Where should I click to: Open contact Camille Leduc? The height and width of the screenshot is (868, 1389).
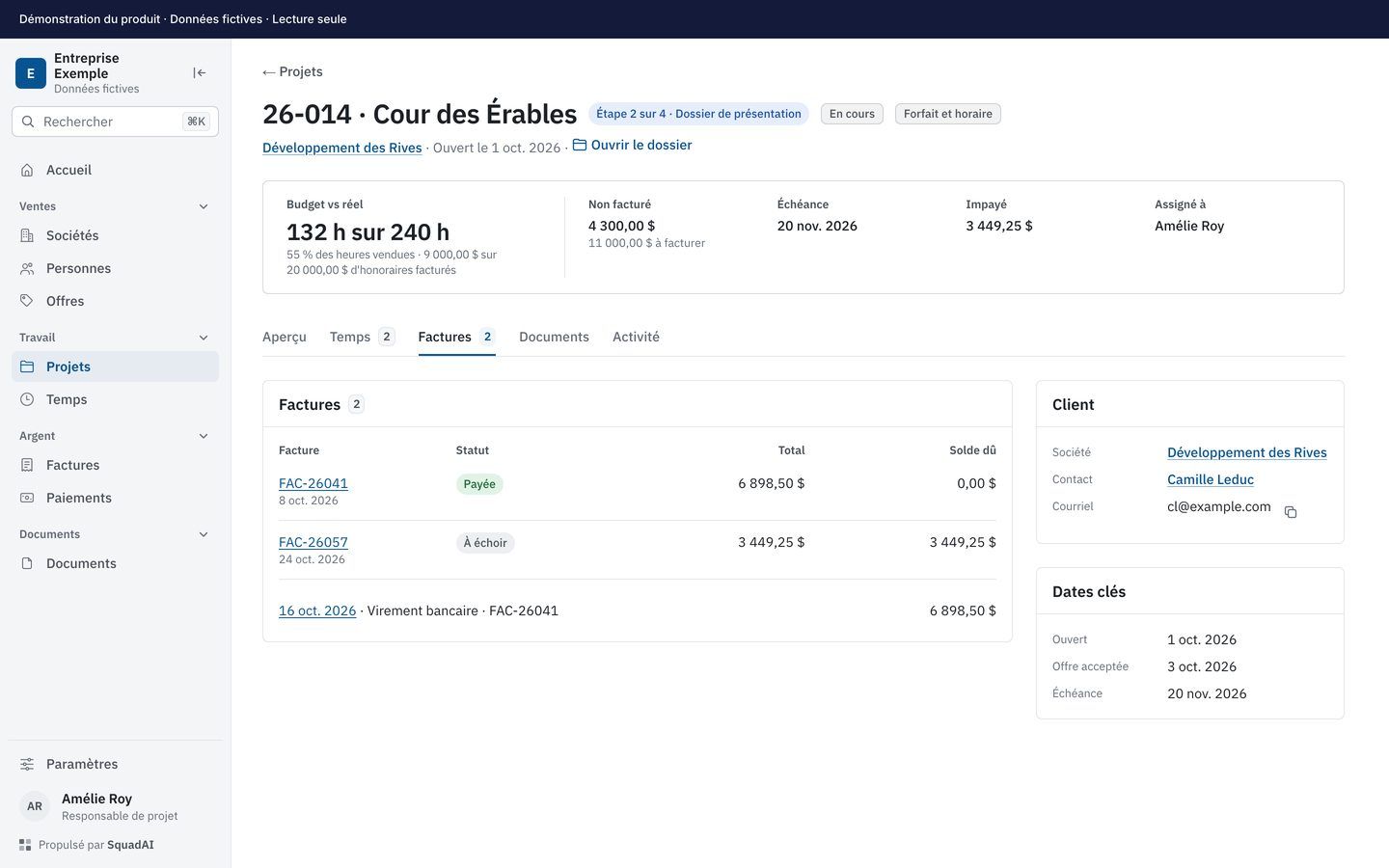[1211, 479]
